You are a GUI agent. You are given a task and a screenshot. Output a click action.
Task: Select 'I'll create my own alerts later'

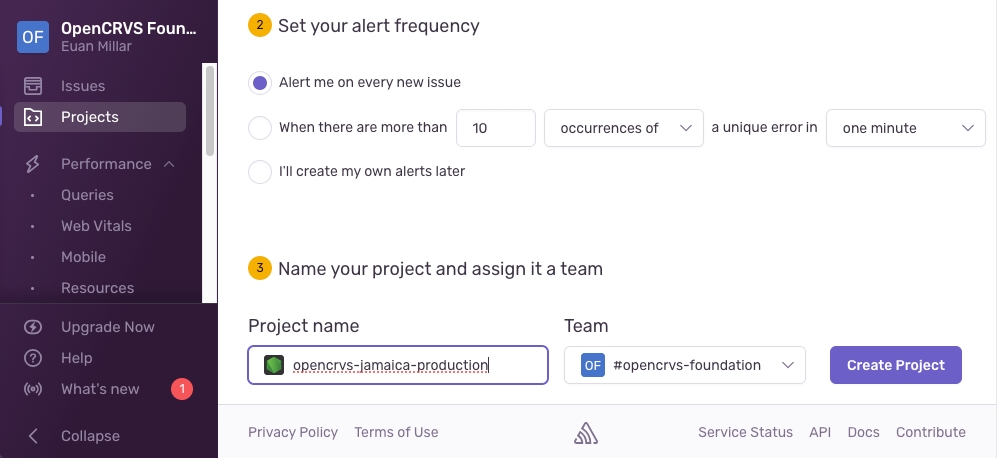pos(260,171)
